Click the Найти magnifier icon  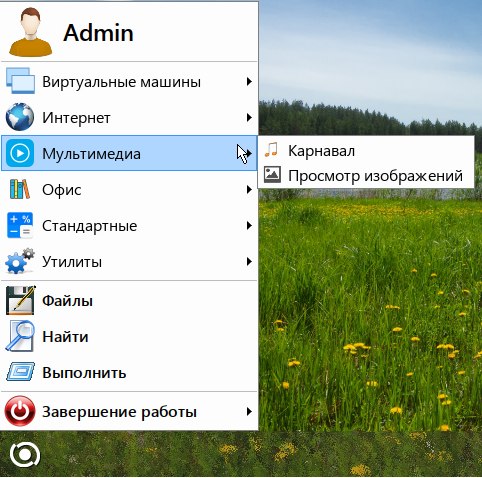(x=20, y=336)
